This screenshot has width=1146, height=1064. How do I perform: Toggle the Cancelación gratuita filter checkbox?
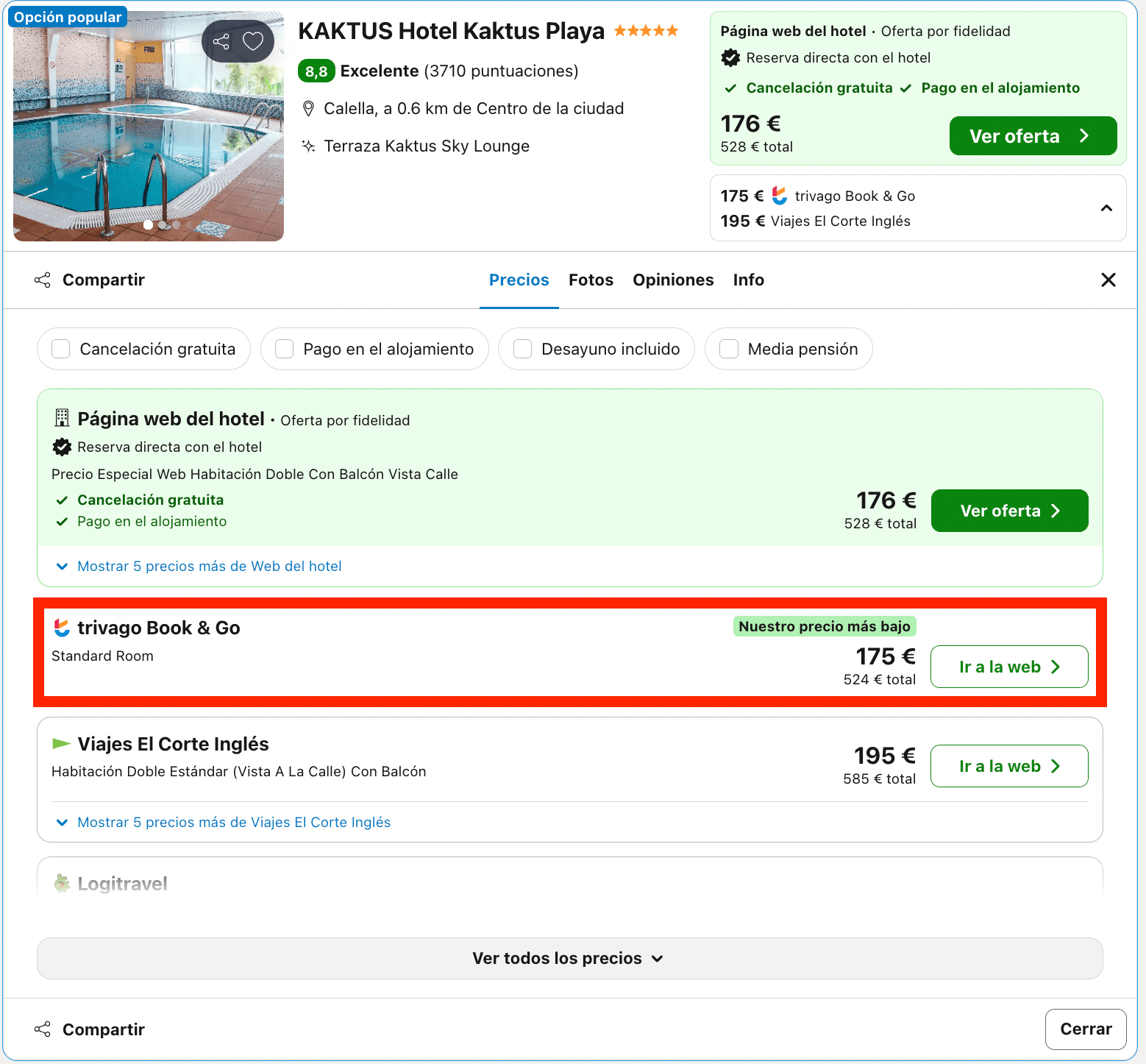[61, 349]
